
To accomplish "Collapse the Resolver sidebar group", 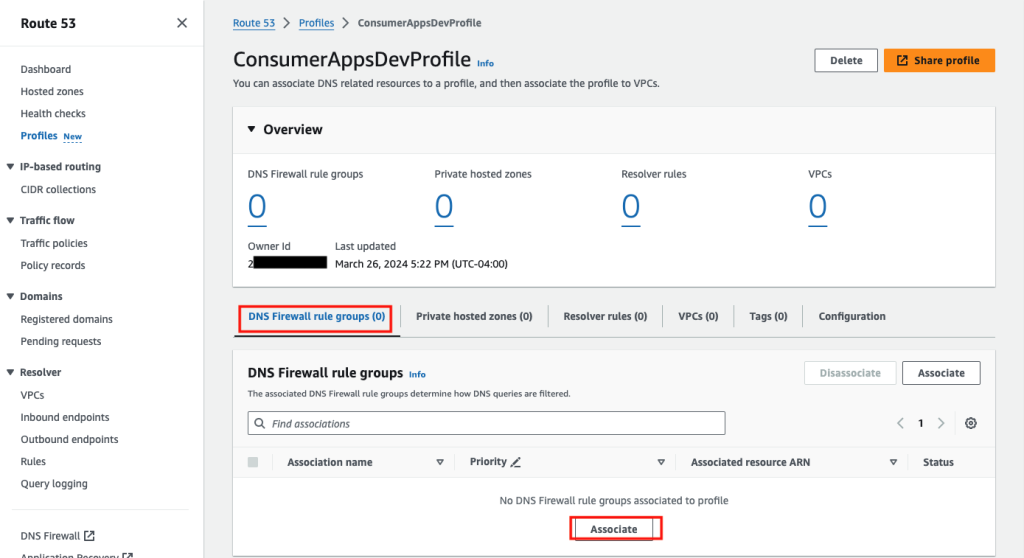I will 10,372.
